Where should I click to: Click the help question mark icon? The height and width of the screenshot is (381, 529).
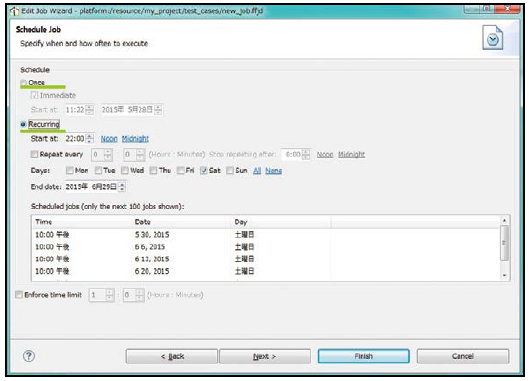29,356
